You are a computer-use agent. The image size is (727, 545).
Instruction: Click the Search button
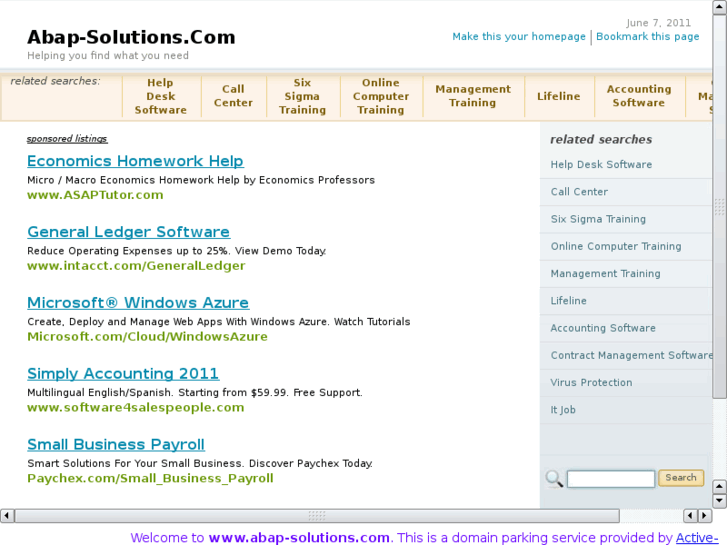click(x=681, y=478)
